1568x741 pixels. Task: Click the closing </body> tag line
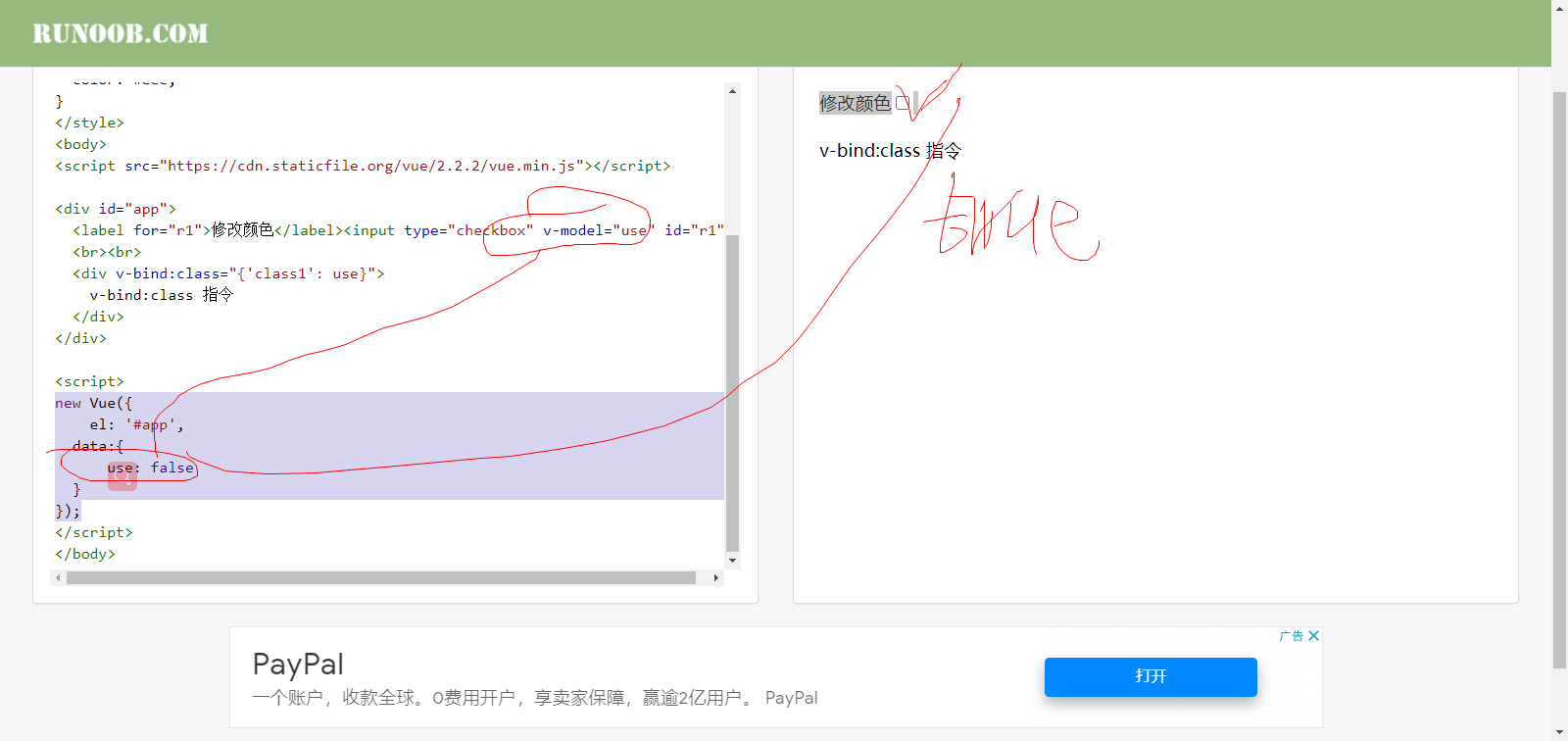[85, 554]
